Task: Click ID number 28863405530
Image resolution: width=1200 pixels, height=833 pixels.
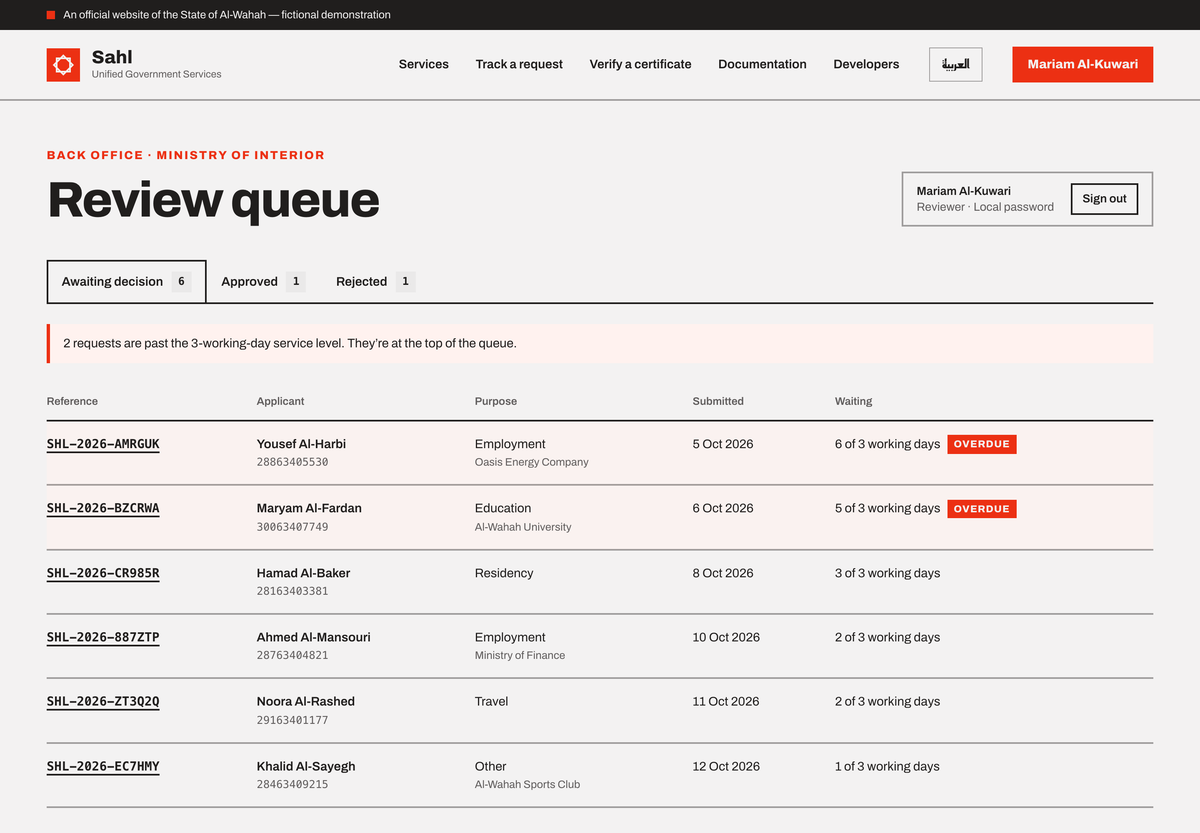Action: (292, 462)
